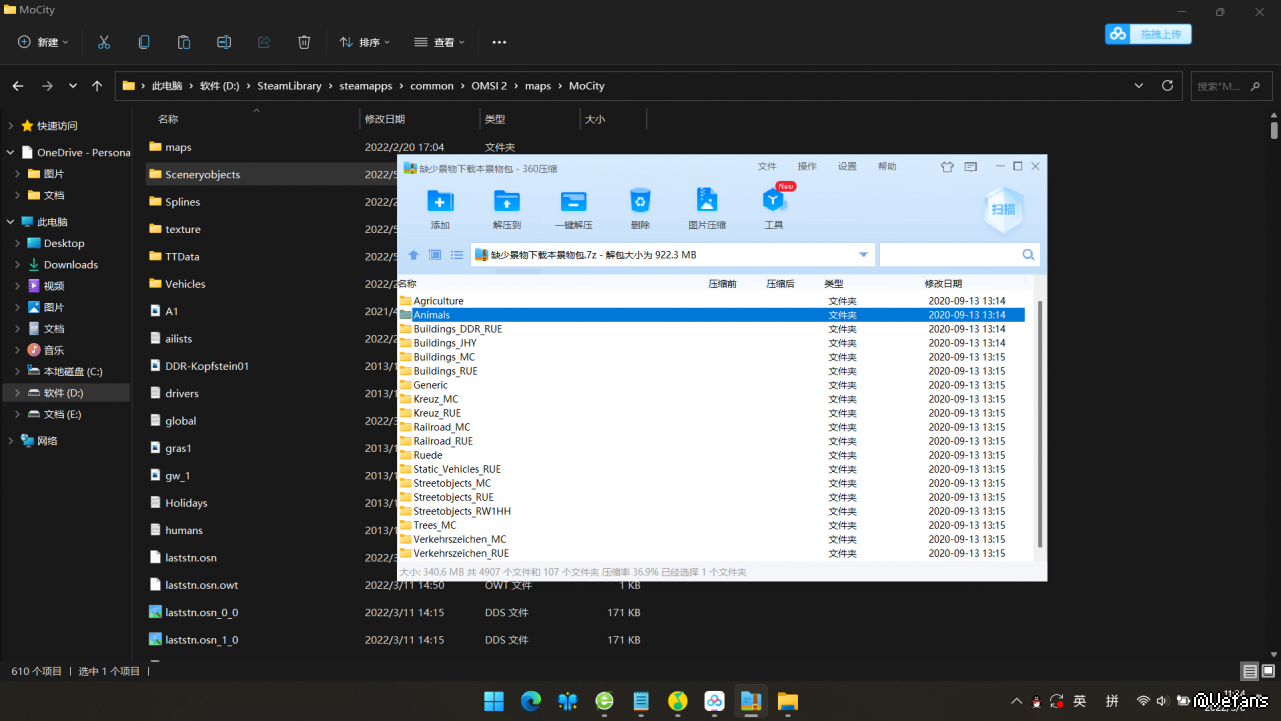The image size is (1281, 721).
Task: Select the Buildings_DDR_RUE folder in archive
Action: tap(457, 329)
